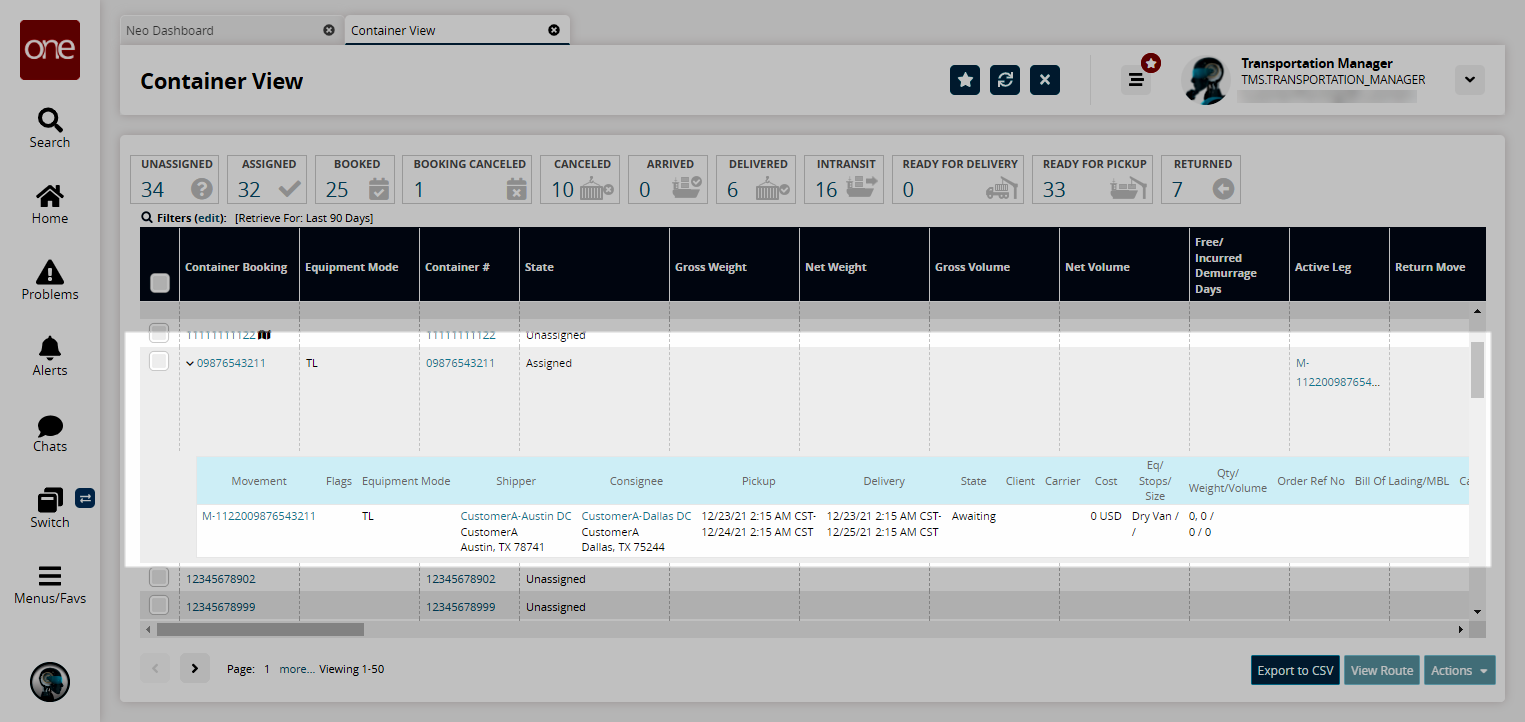The width and height of the screenshot is (1525, 722).
Task: Click the Export to CSV button
Action: pos(1295,671)
